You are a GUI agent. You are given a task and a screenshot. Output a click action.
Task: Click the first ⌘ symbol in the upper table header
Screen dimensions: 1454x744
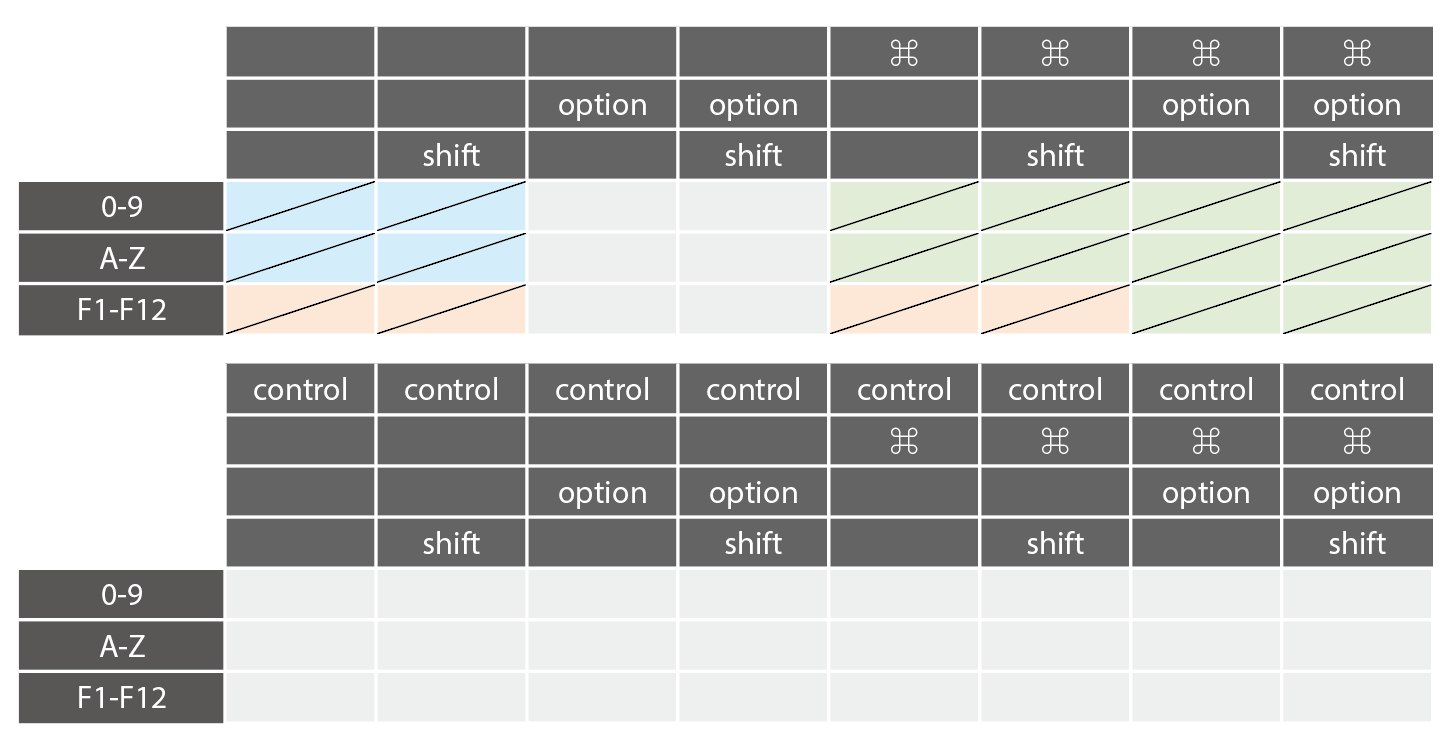pyautogui.click(x=904, y=53)
